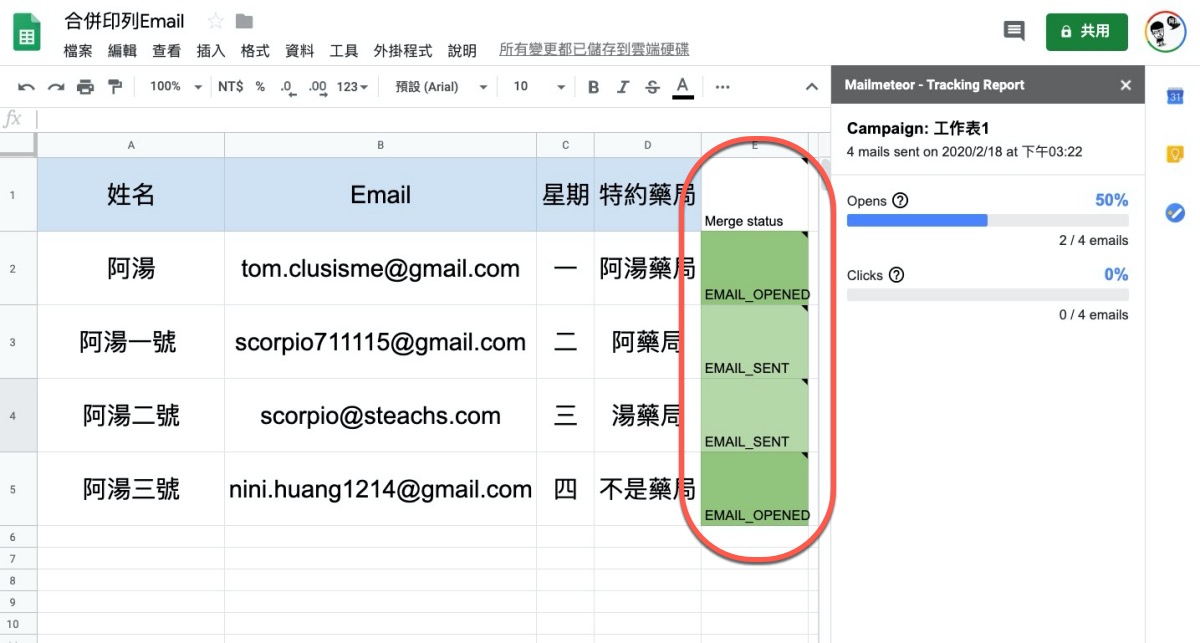Screen dimensions: 1200x643
Task: Activate the paint format tool
Action: (x=115, y=87)
